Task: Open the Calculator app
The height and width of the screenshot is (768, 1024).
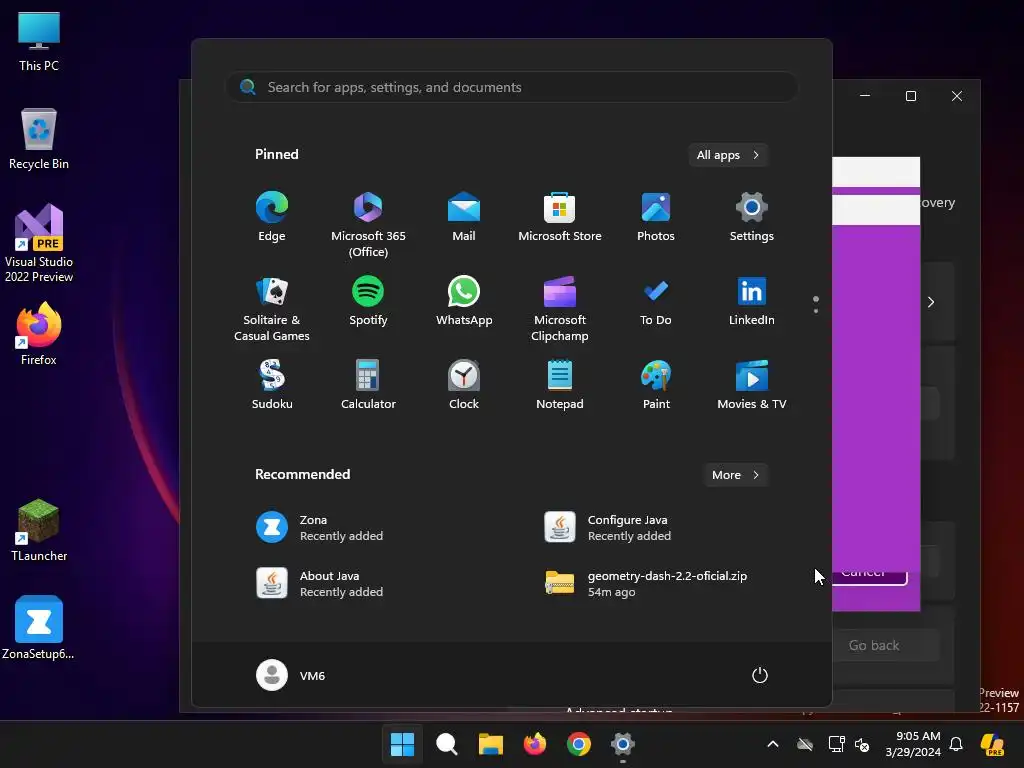Action: [368, 385]
